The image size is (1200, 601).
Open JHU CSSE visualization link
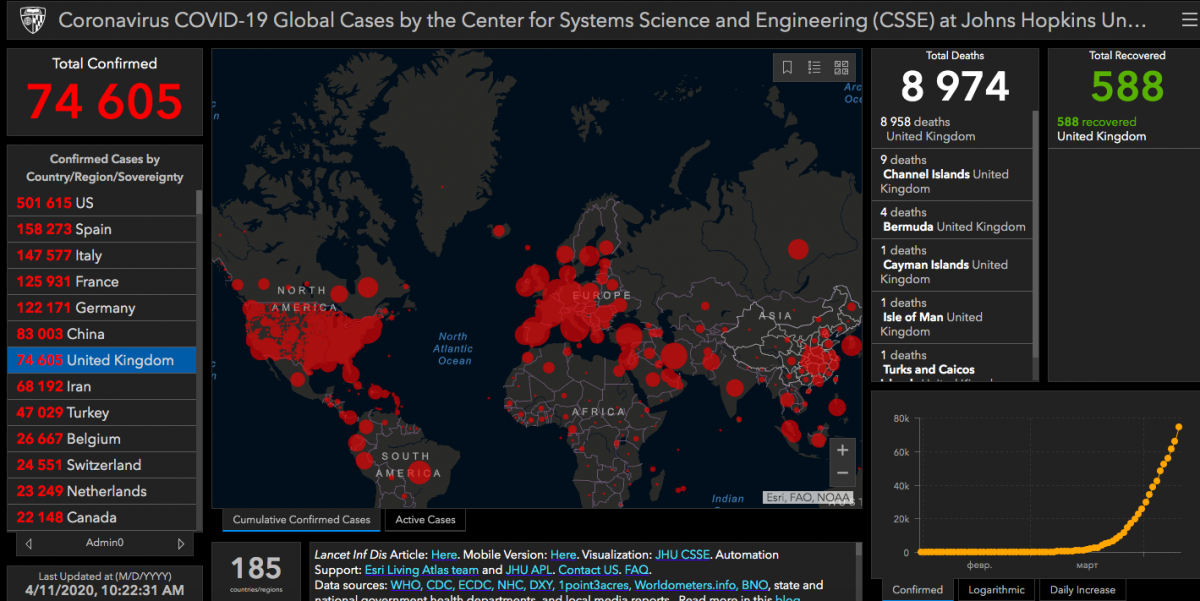pyautogui.click(x=682, y=554)
